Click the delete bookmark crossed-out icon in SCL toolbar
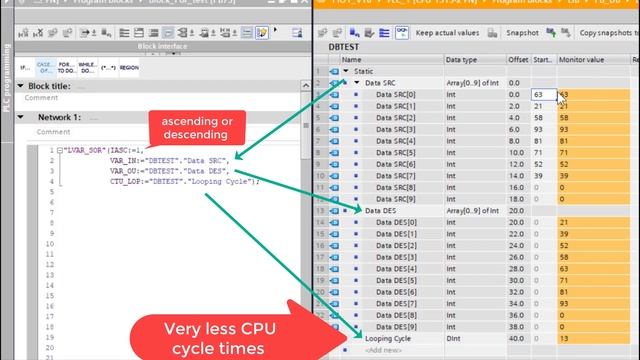Viewport: 640px width, 360px height. pos(38,33)
